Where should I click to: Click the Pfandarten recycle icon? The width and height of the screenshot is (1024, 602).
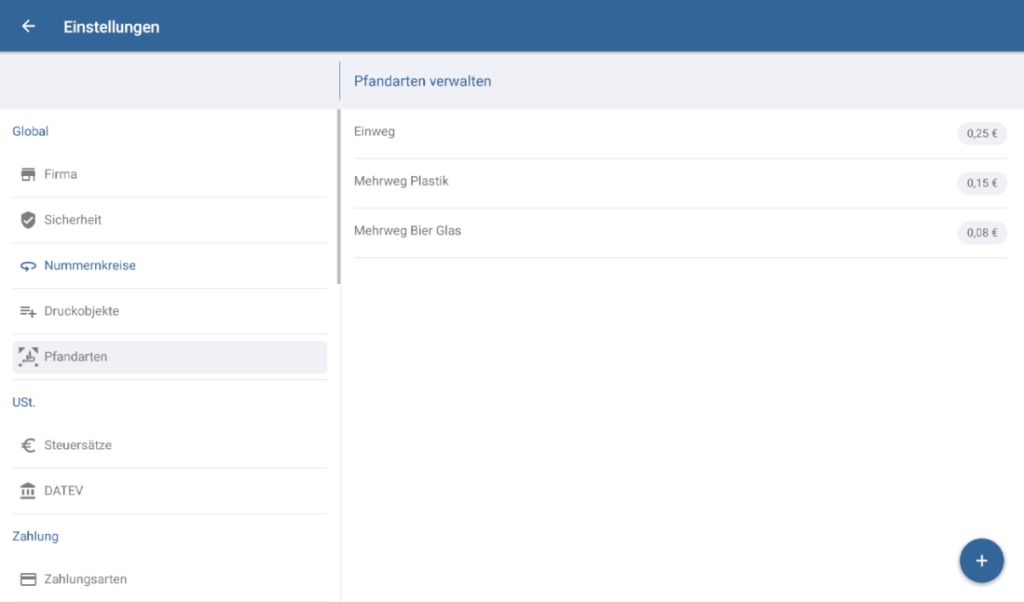pos(28,357)
